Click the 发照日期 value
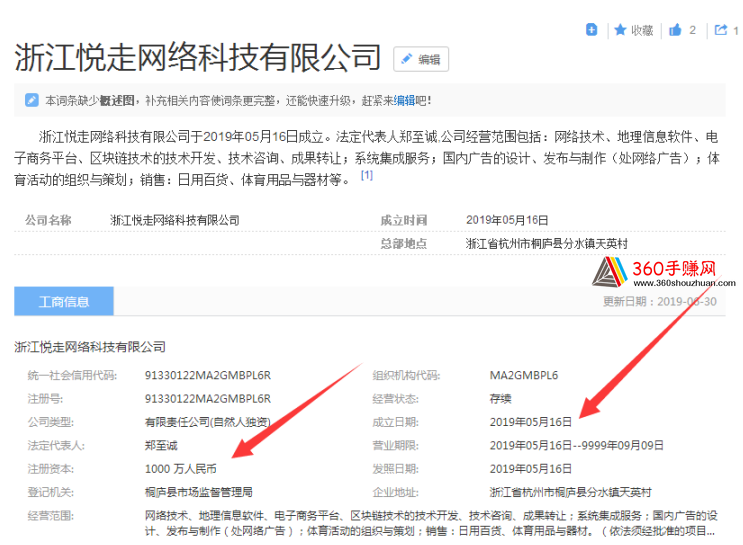 click(x=531, y=469)
